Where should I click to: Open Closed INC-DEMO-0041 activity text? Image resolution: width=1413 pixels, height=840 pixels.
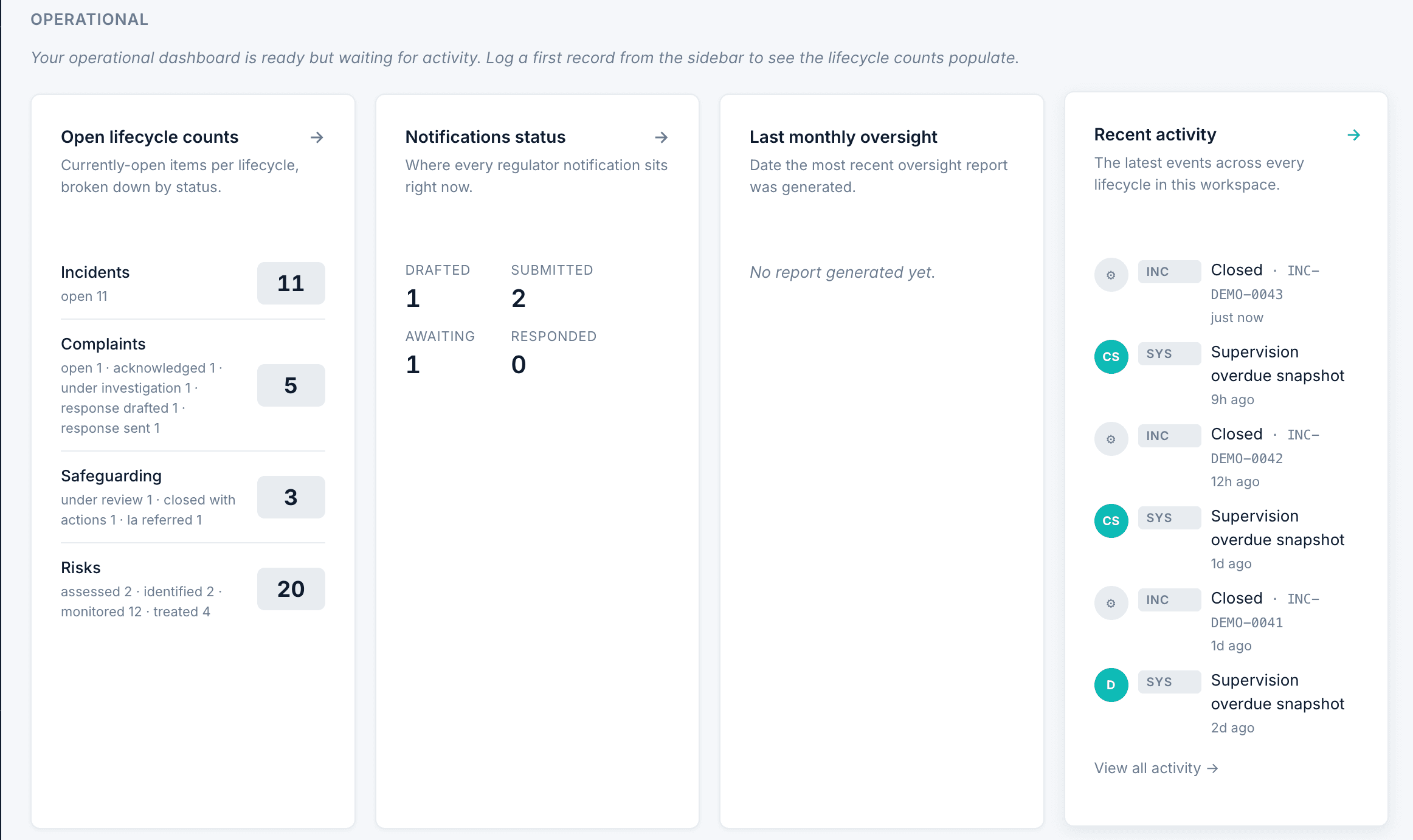[1265, 610]
